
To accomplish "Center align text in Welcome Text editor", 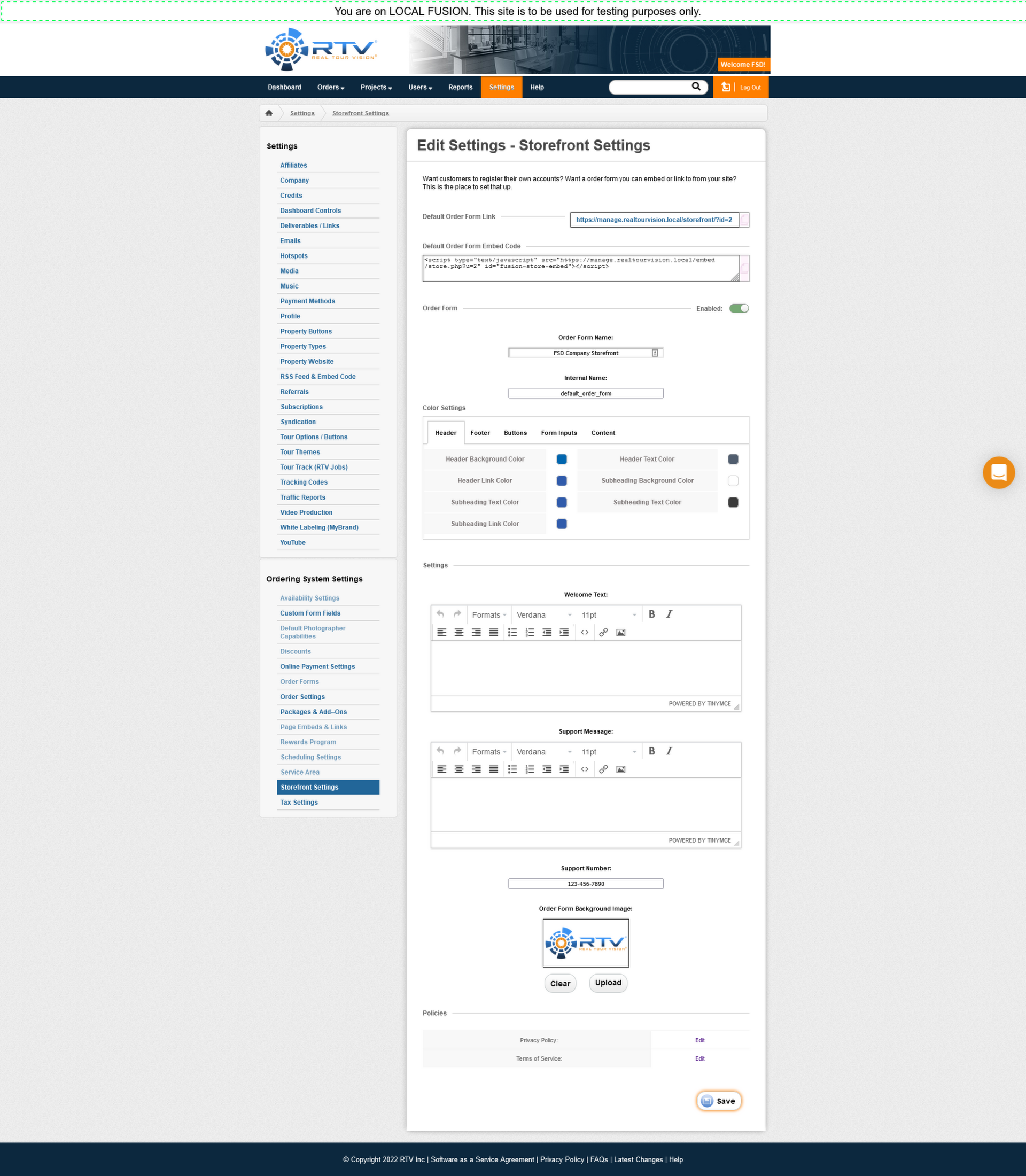I will (x=458, y=632).
